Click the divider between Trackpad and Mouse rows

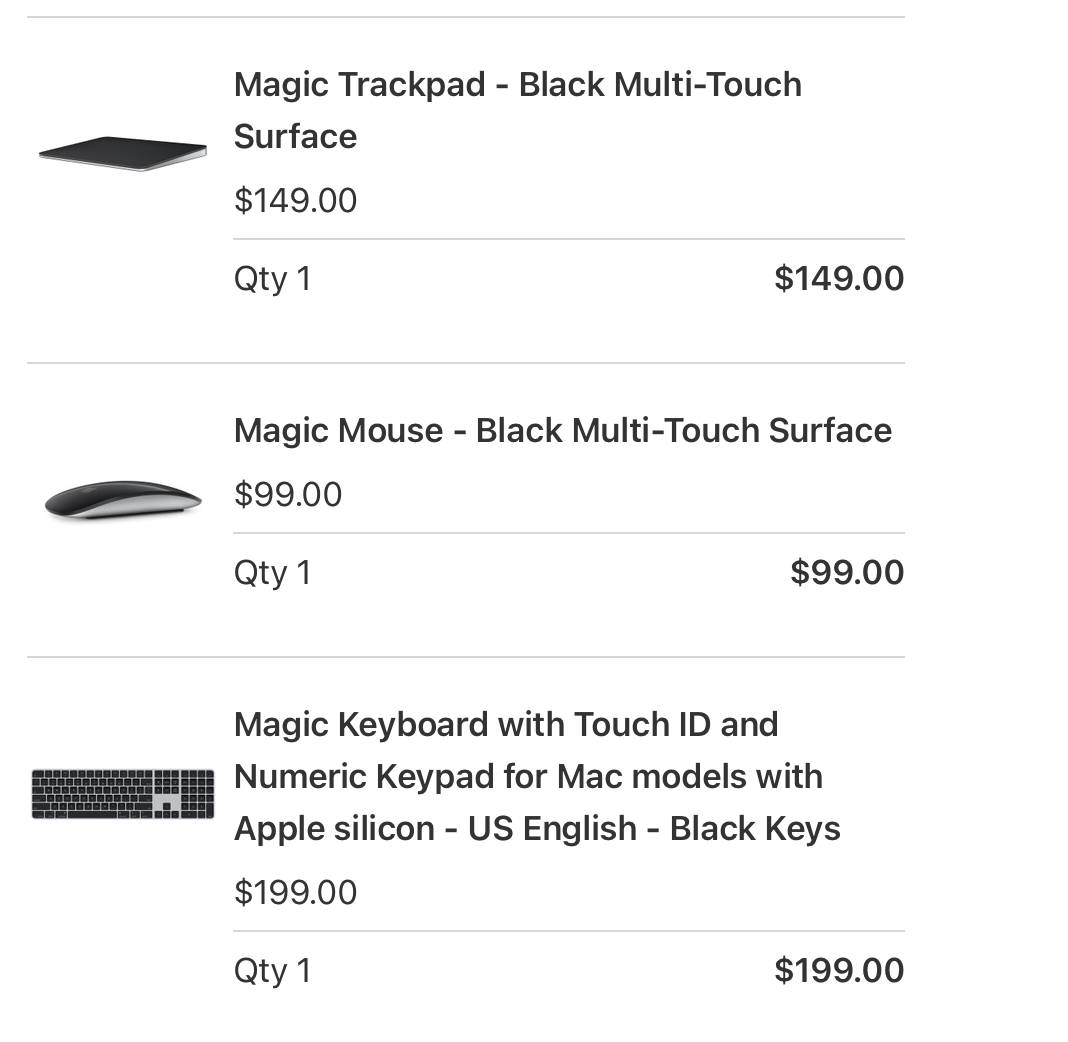point(466,363)
